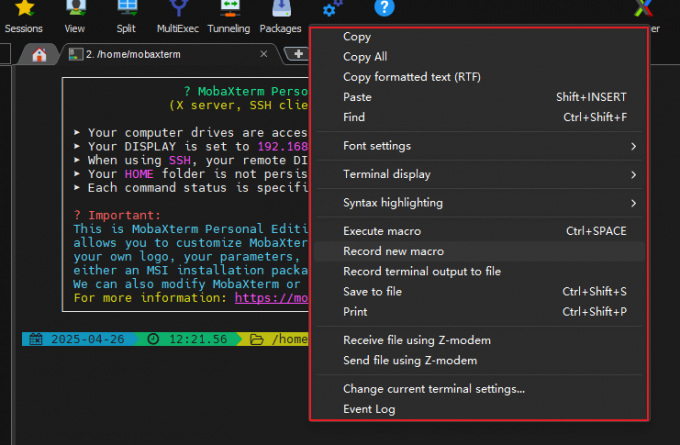680x445 pixels.
Task: Choose Execute macro
Action: [x=479, y=231]
